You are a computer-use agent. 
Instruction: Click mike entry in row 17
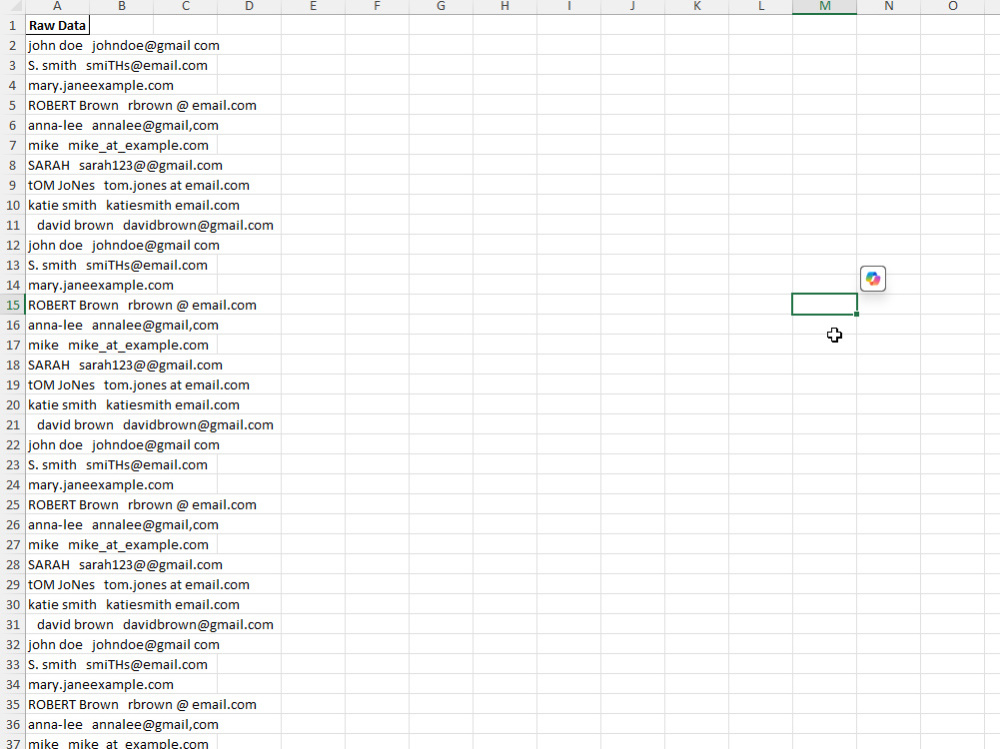[118, 345]
